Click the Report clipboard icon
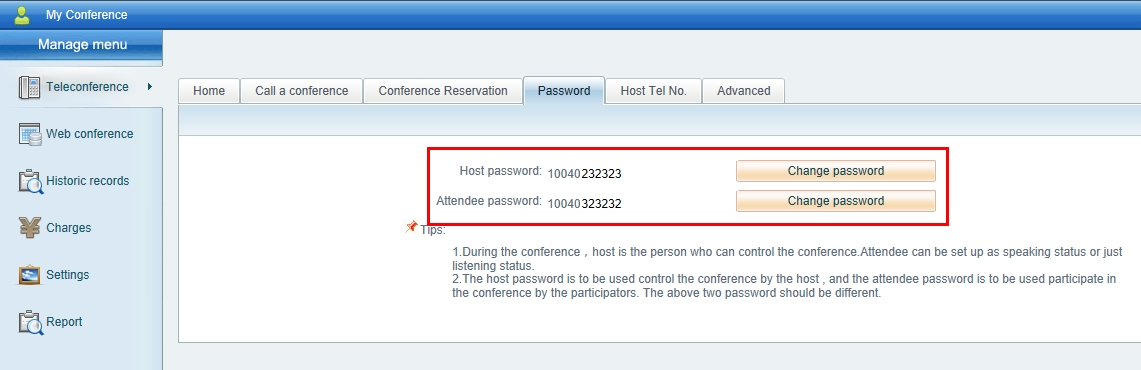Screen dimensions: 1141x370 pos(31,322)
